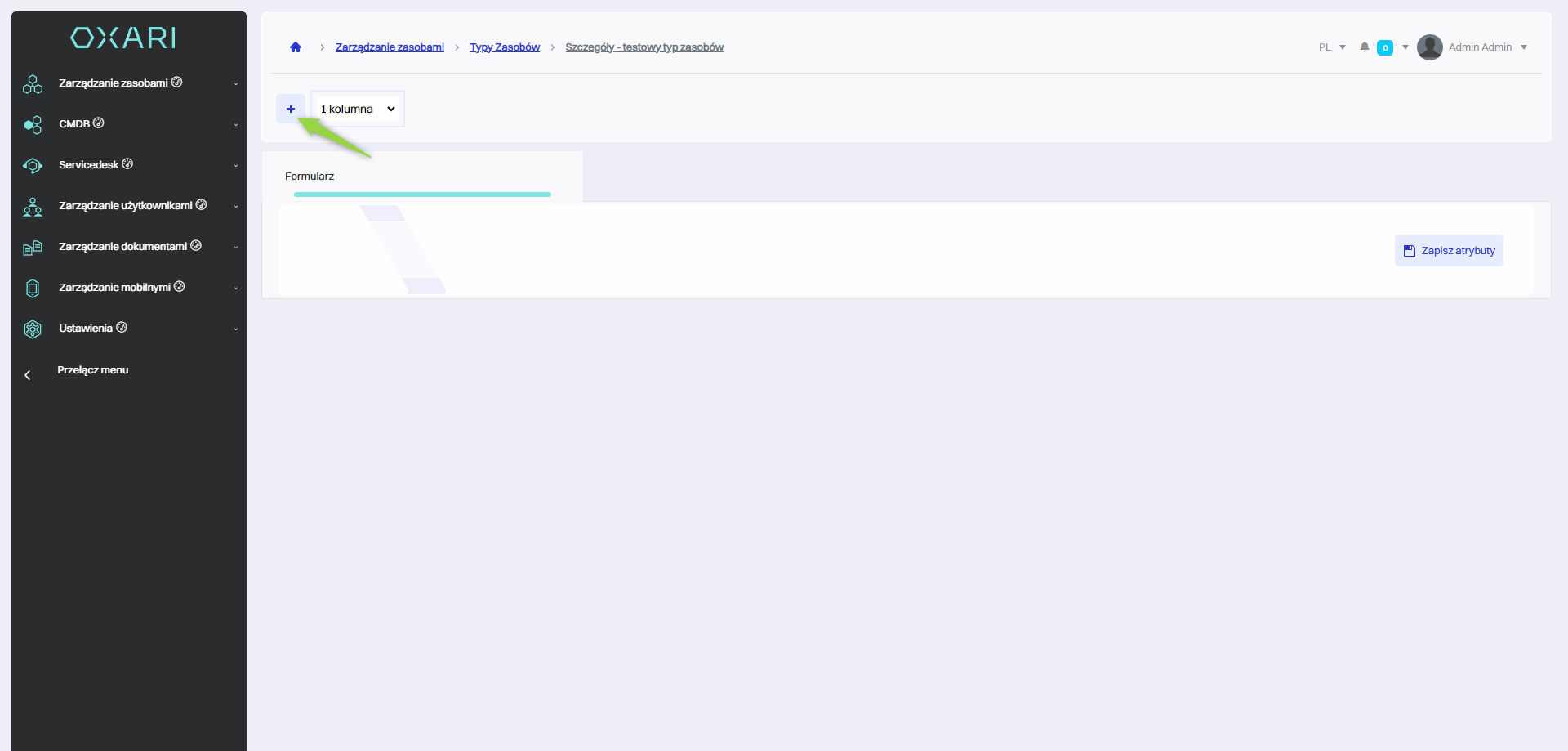
Task: Click the Zarządzanie dokumentami icon
Action: [33, 247]
